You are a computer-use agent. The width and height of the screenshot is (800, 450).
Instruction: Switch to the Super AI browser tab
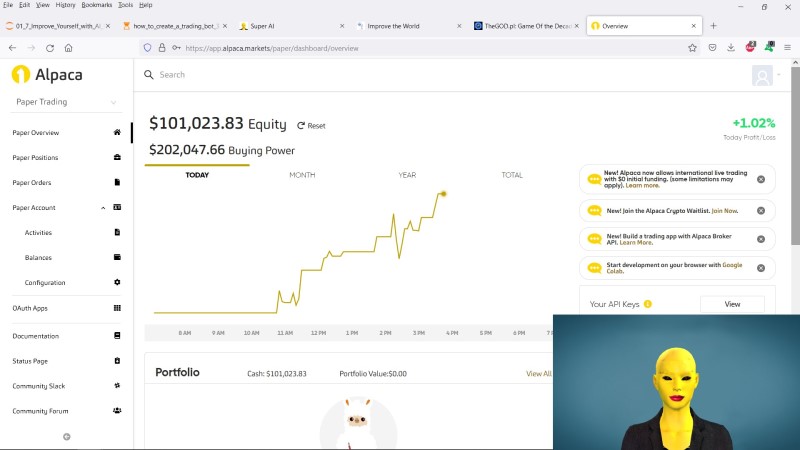pos(291,26)
